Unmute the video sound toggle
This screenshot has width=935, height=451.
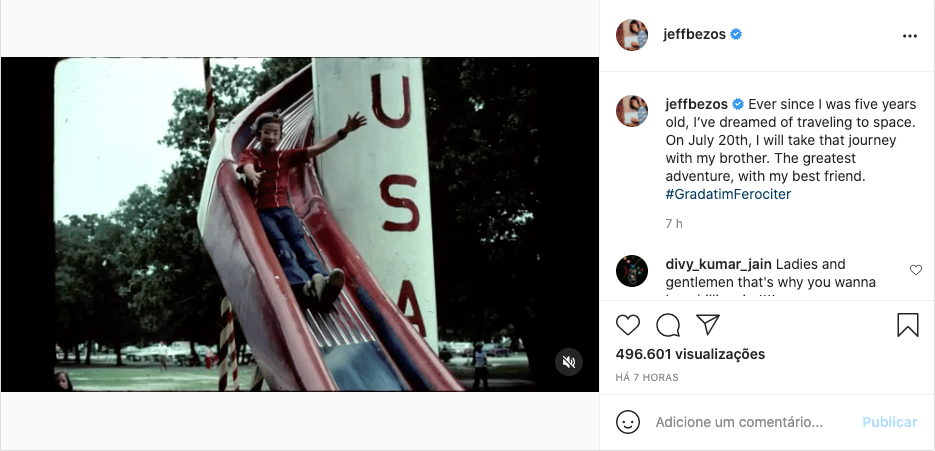569,362
